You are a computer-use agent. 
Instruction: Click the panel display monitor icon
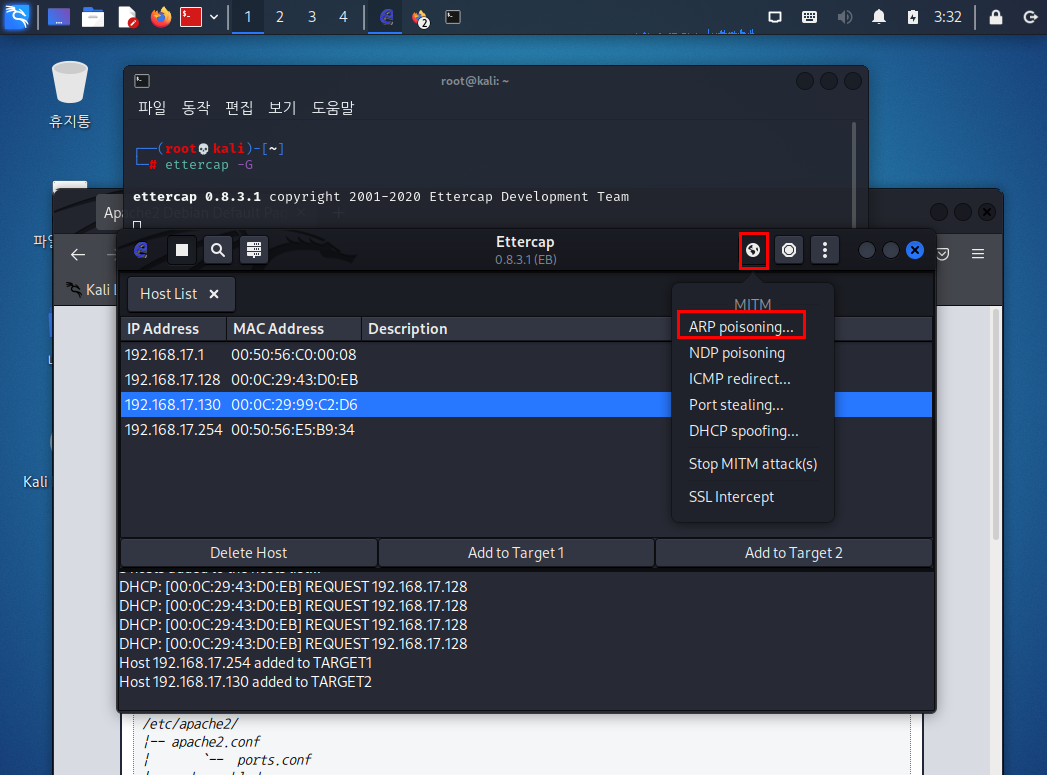(x=775, y=17)
